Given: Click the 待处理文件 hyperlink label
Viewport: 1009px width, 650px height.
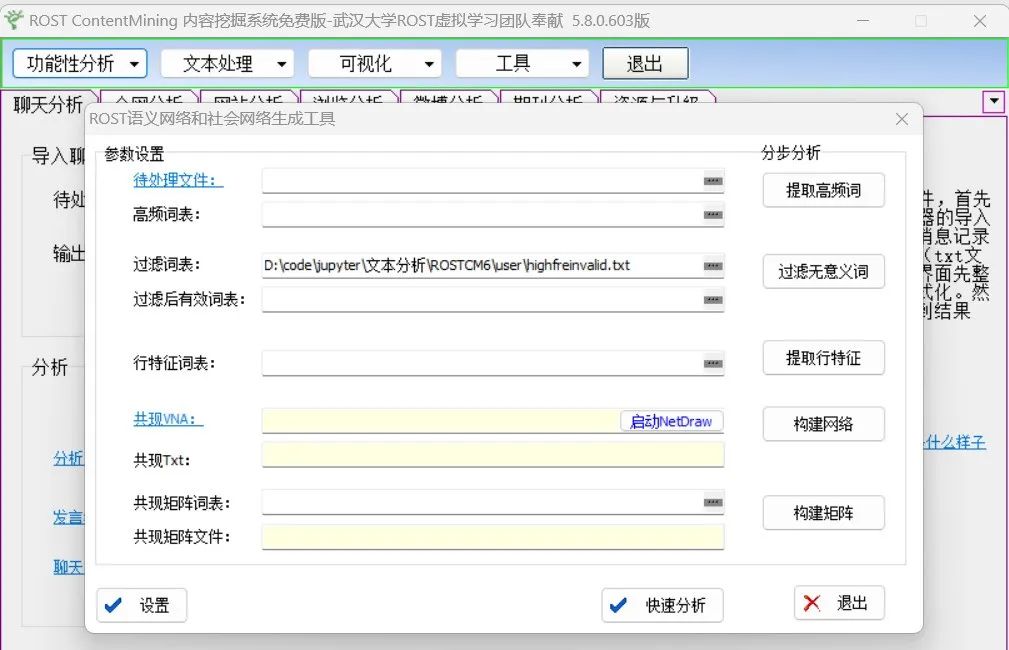Looking at the screenshot, I should pyautogui.click(x=177, y=180).
